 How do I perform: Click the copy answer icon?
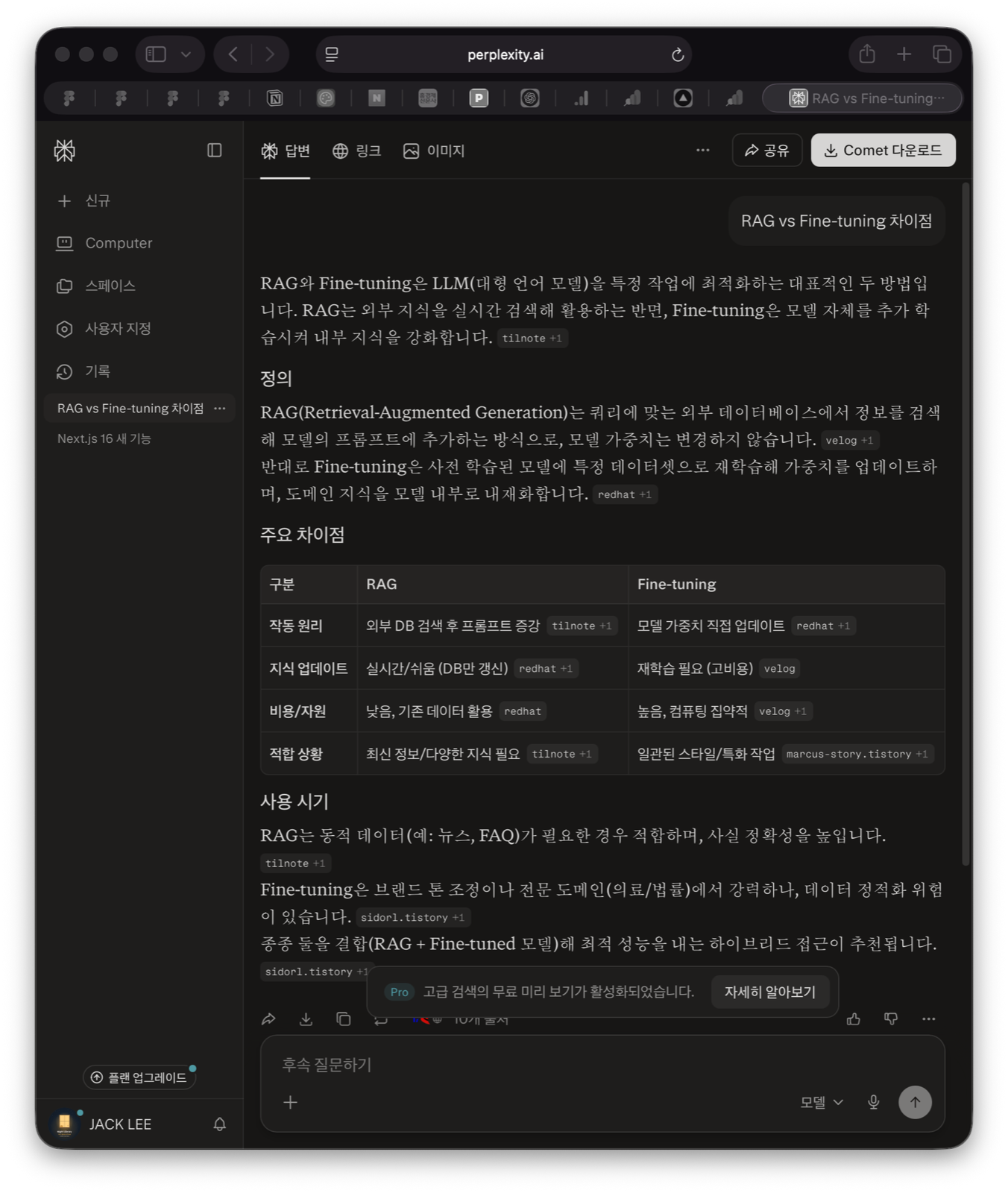point(343,1019)
